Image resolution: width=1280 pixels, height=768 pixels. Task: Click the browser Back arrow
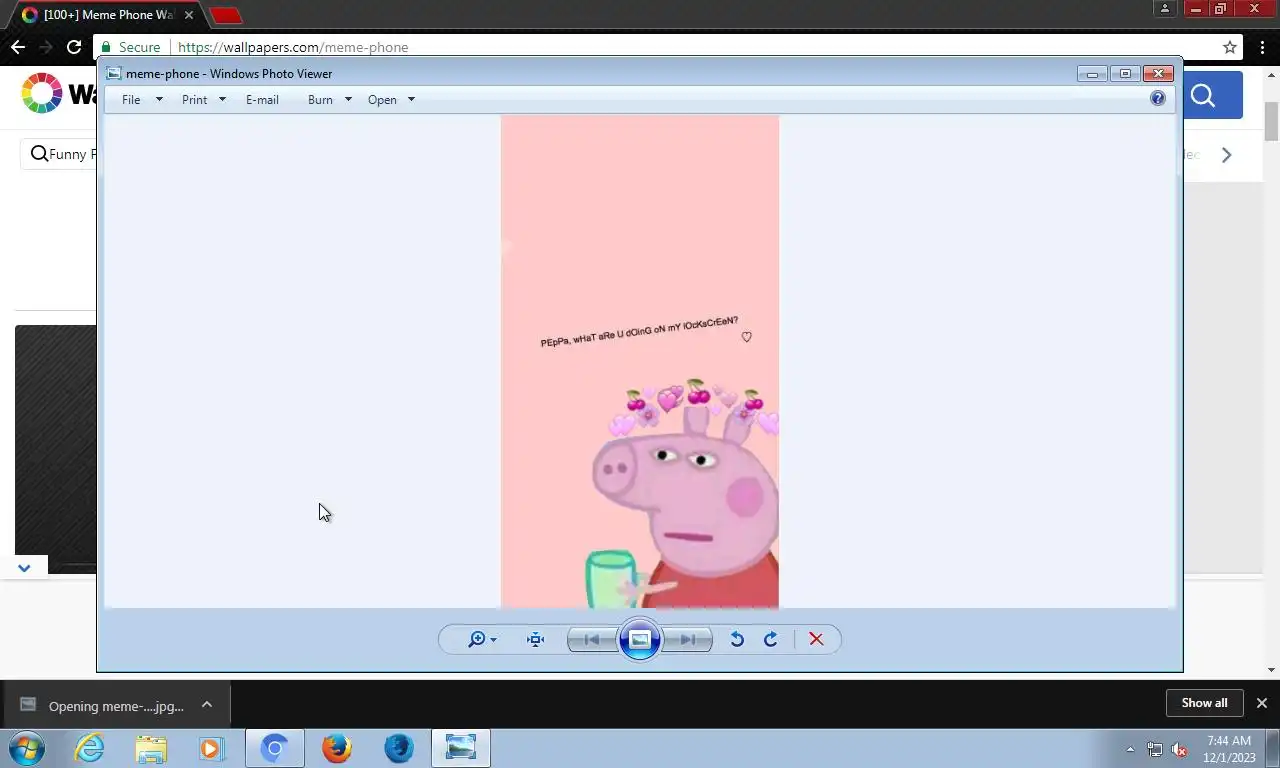pyautogui.click(x=18, y=47)
